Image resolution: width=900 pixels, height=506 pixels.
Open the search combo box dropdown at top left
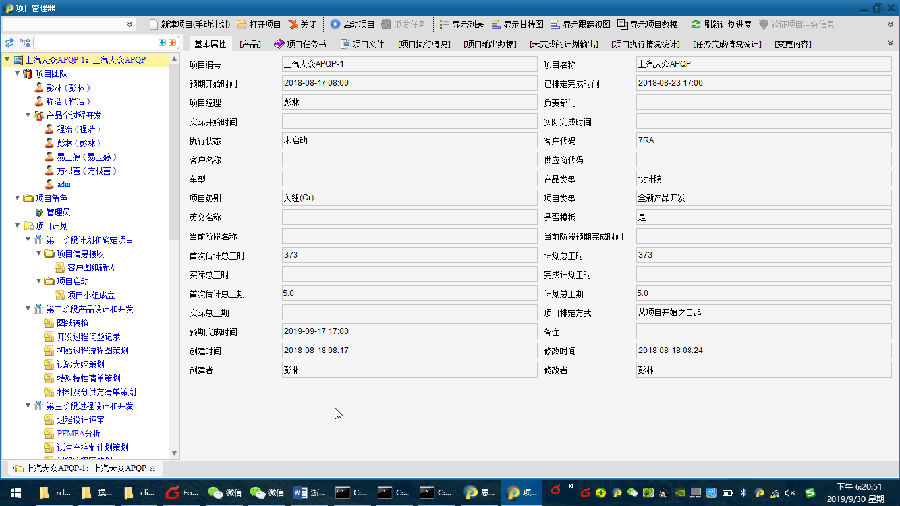[130, 23]
